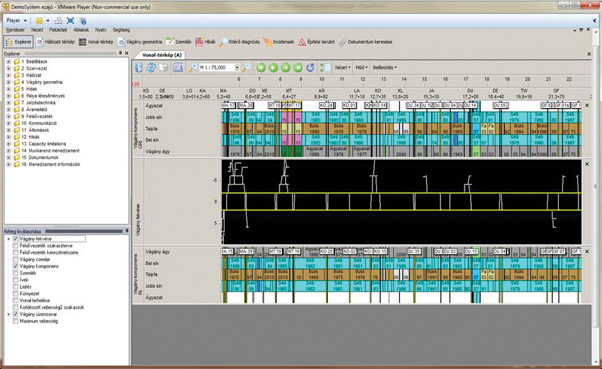Expand the 16 Menedzsment információk node
Screen dimensions: 602x369
click(x=8, y=164)
